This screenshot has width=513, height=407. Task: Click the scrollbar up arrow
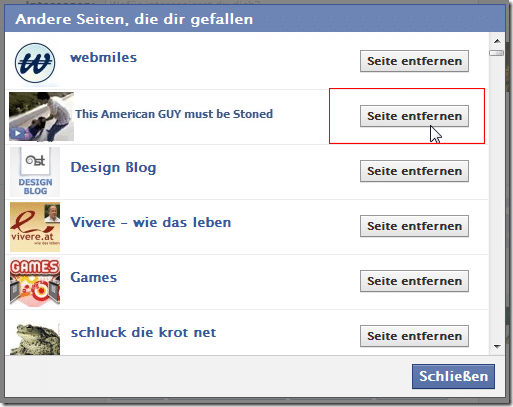point(497,41)
